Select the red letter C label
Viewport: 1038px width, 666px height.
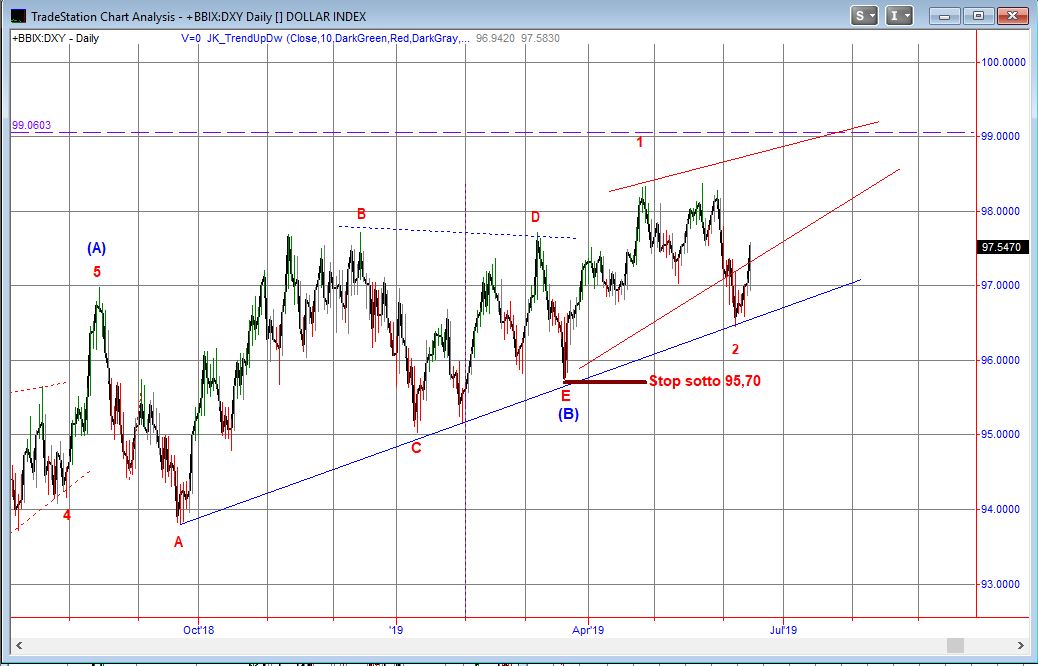[416, 448]
